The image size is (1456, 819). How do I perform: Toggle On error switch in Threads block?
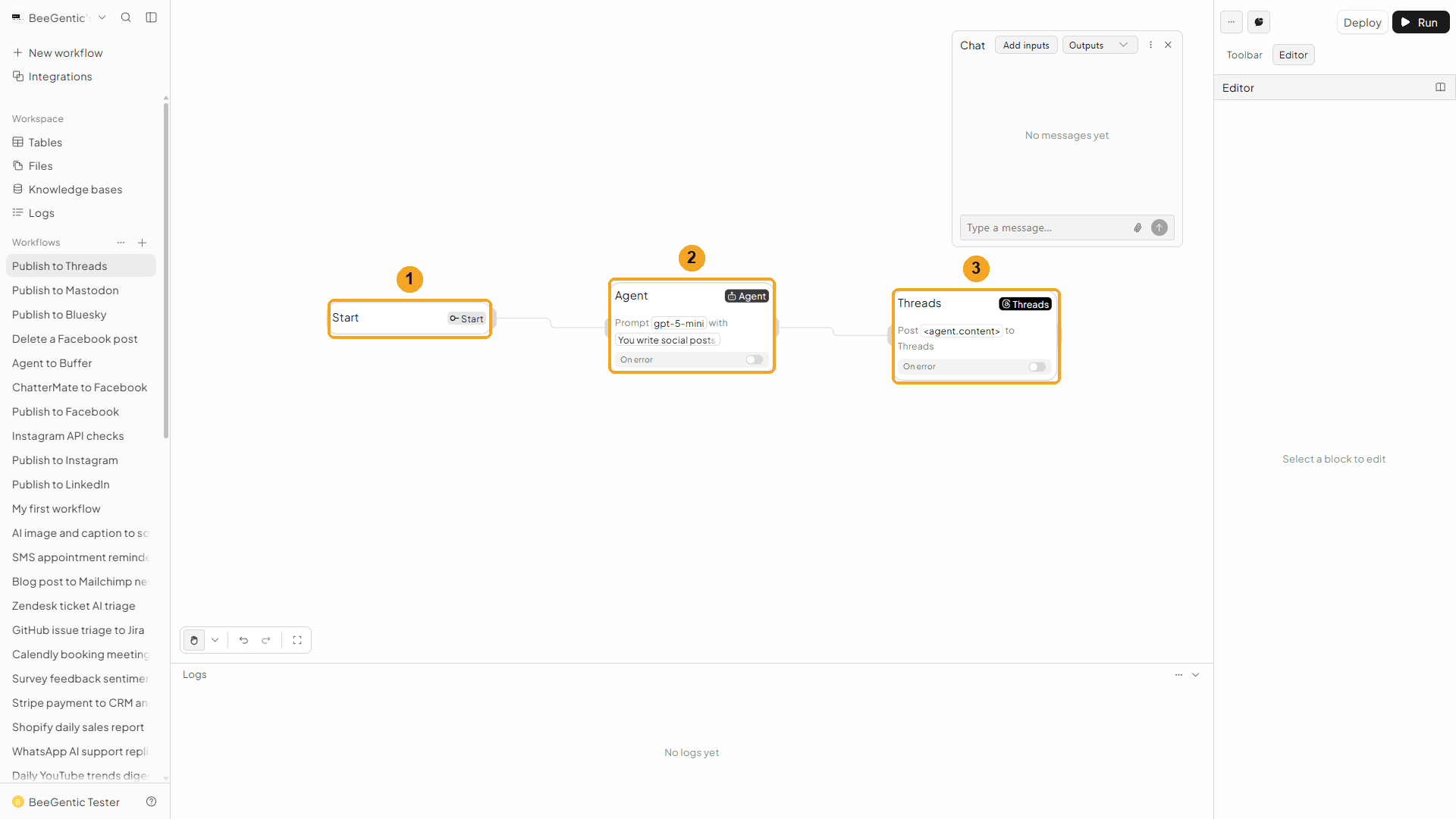(1037, 366)
